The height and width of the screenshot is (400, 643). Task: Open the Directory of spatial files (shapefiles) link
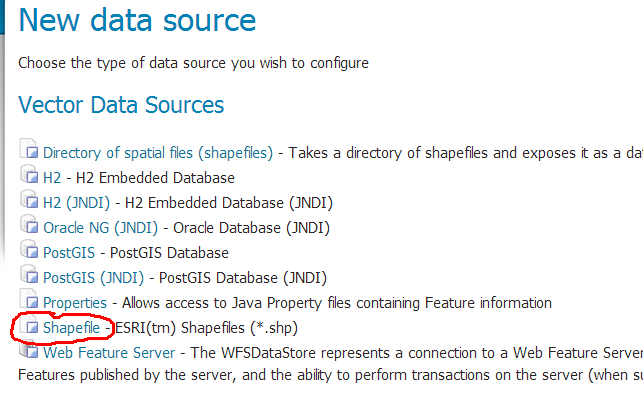(x=158, y=153)
